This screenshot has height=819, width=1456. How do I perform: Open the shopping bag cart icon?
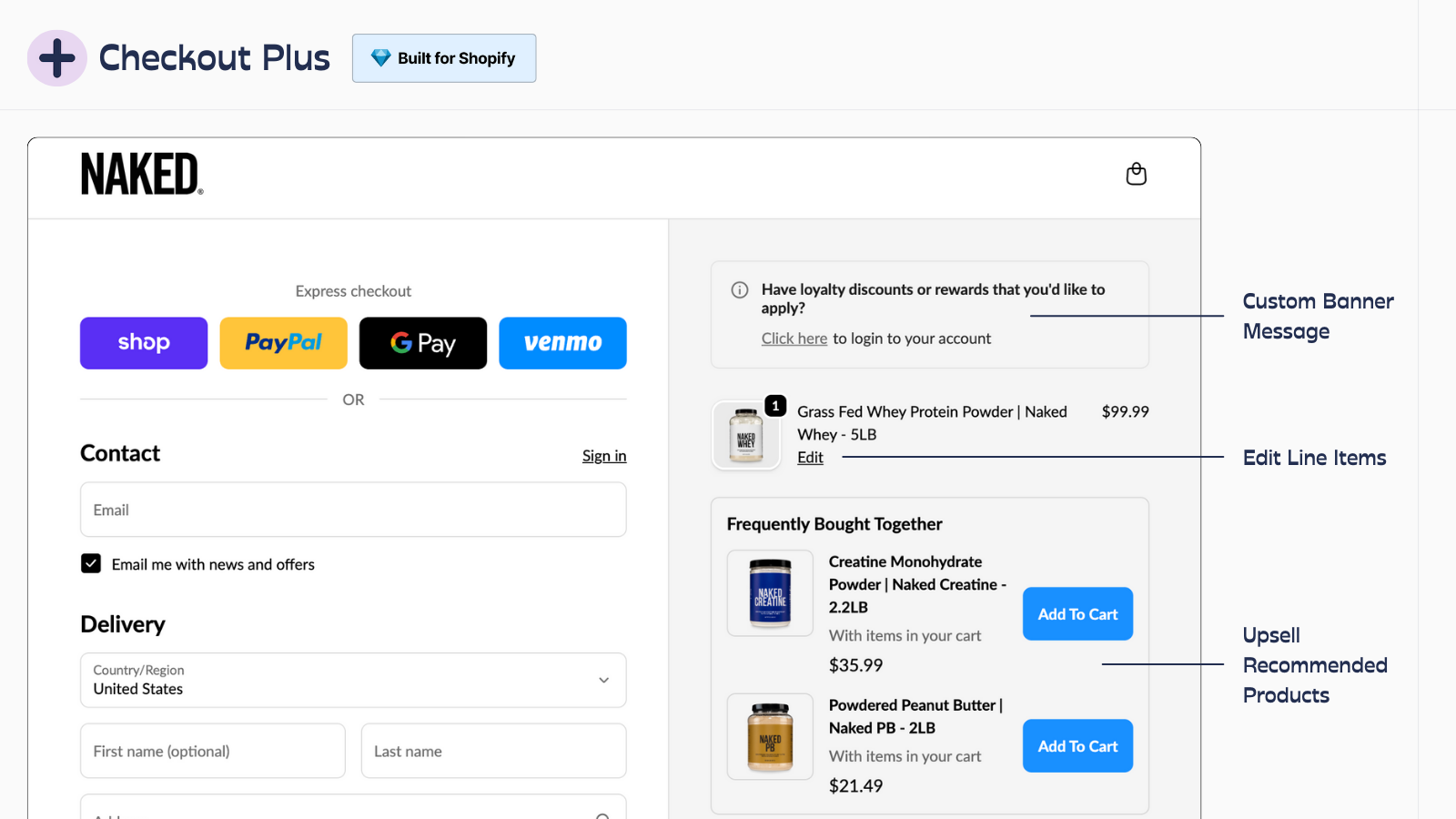tap(1136, 174)
